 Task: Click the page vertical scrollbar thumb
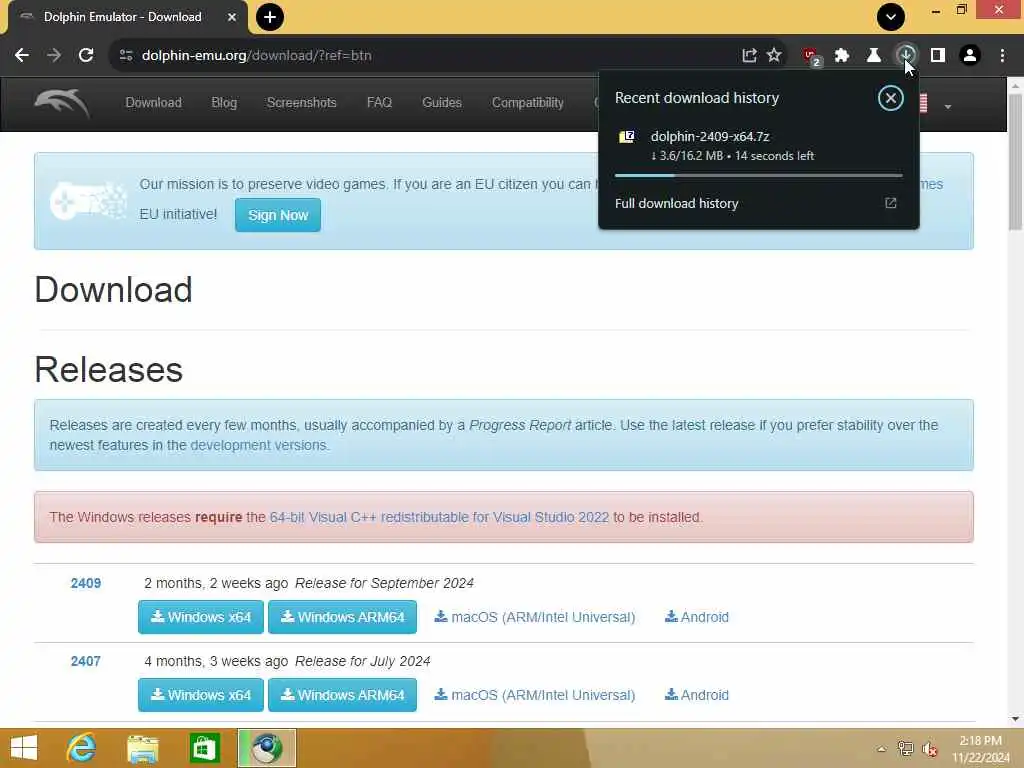pyautogui.click(x=1015, y=162)
